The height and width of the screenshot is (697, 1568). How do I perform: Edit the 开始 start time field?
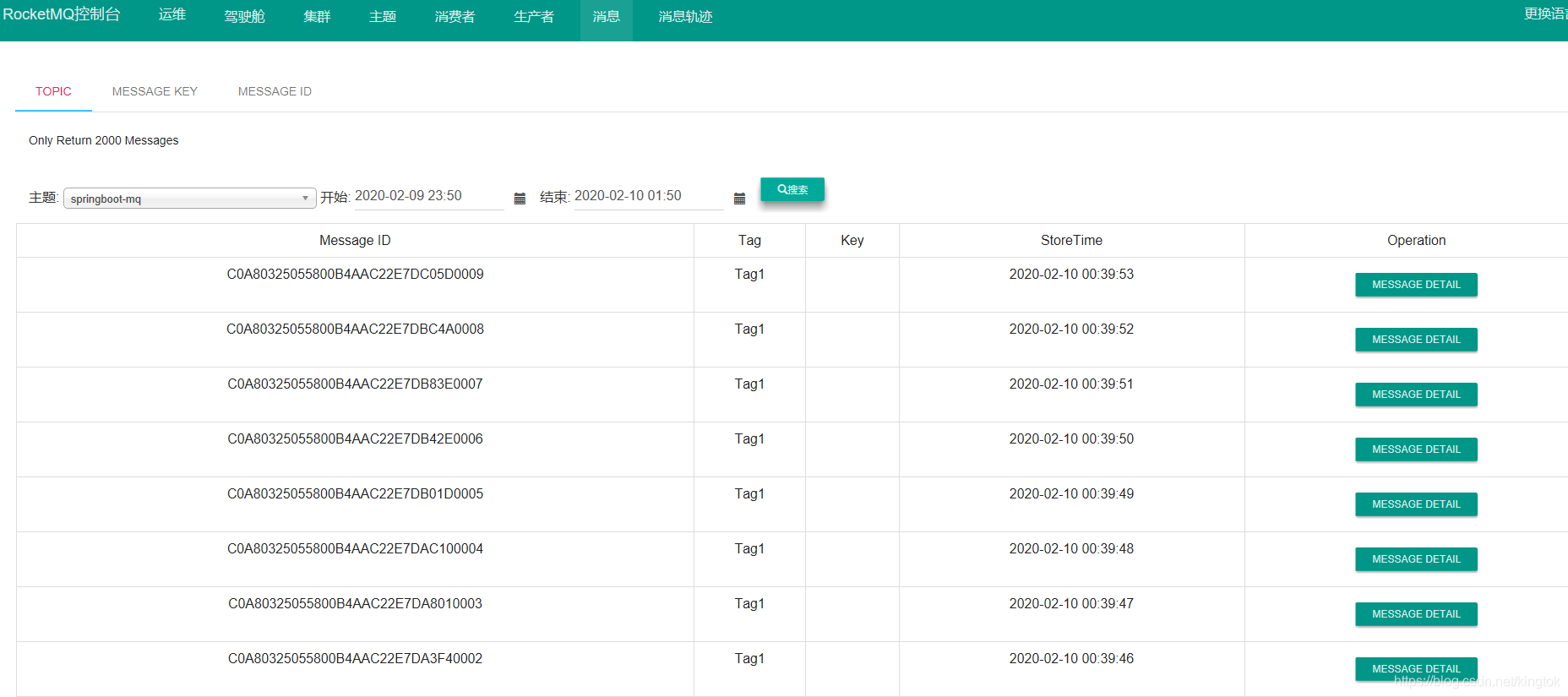click(x=429, y=196)
